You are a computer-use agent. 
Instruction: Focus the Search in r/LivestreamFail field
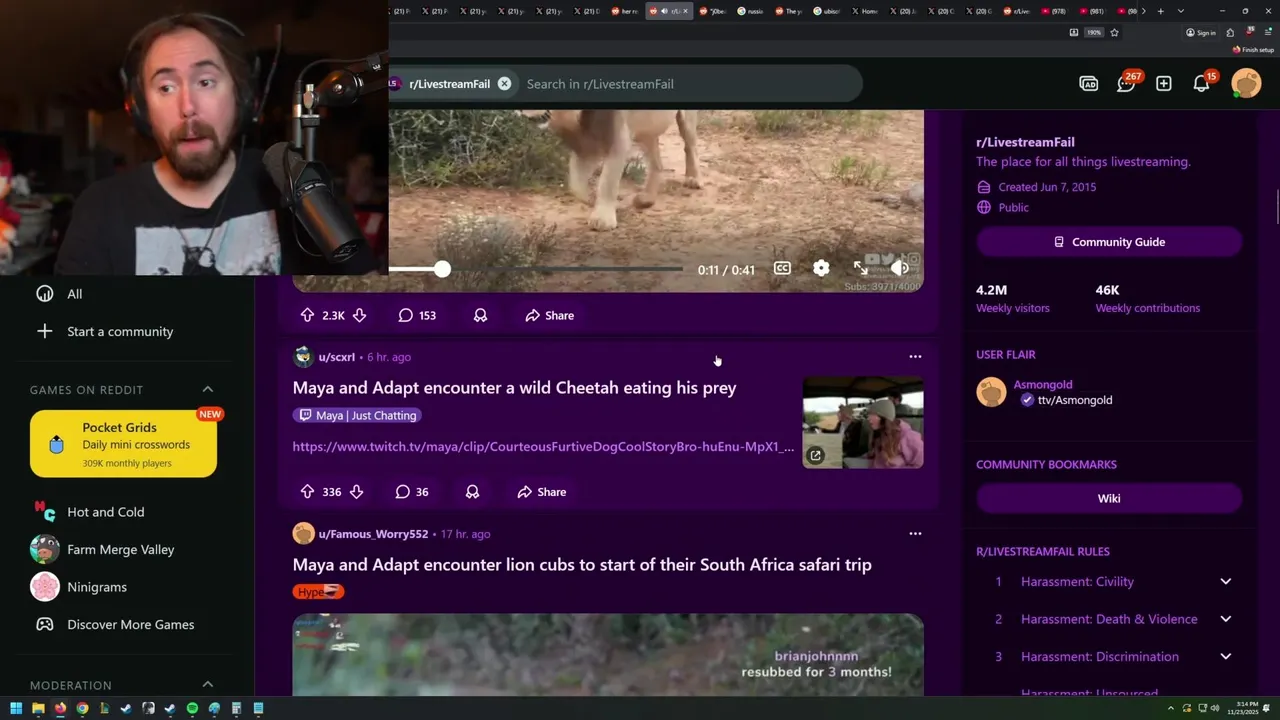coord(688,84)
